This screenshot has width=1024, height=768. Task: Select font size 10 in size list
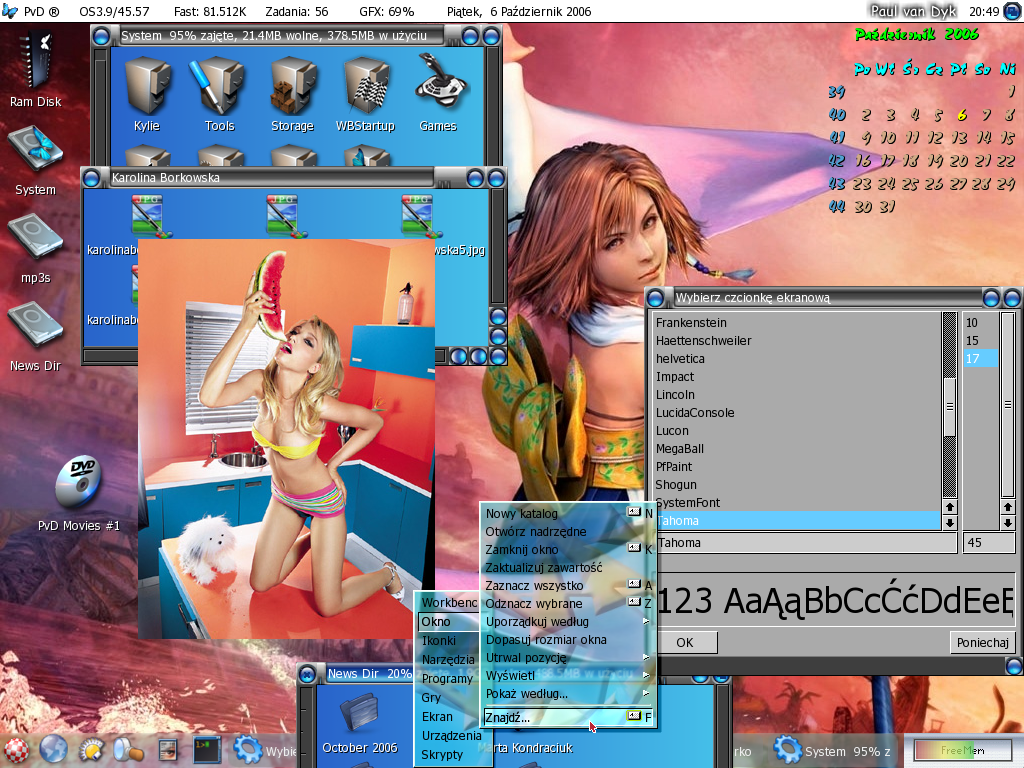click(x=980, y=323)
